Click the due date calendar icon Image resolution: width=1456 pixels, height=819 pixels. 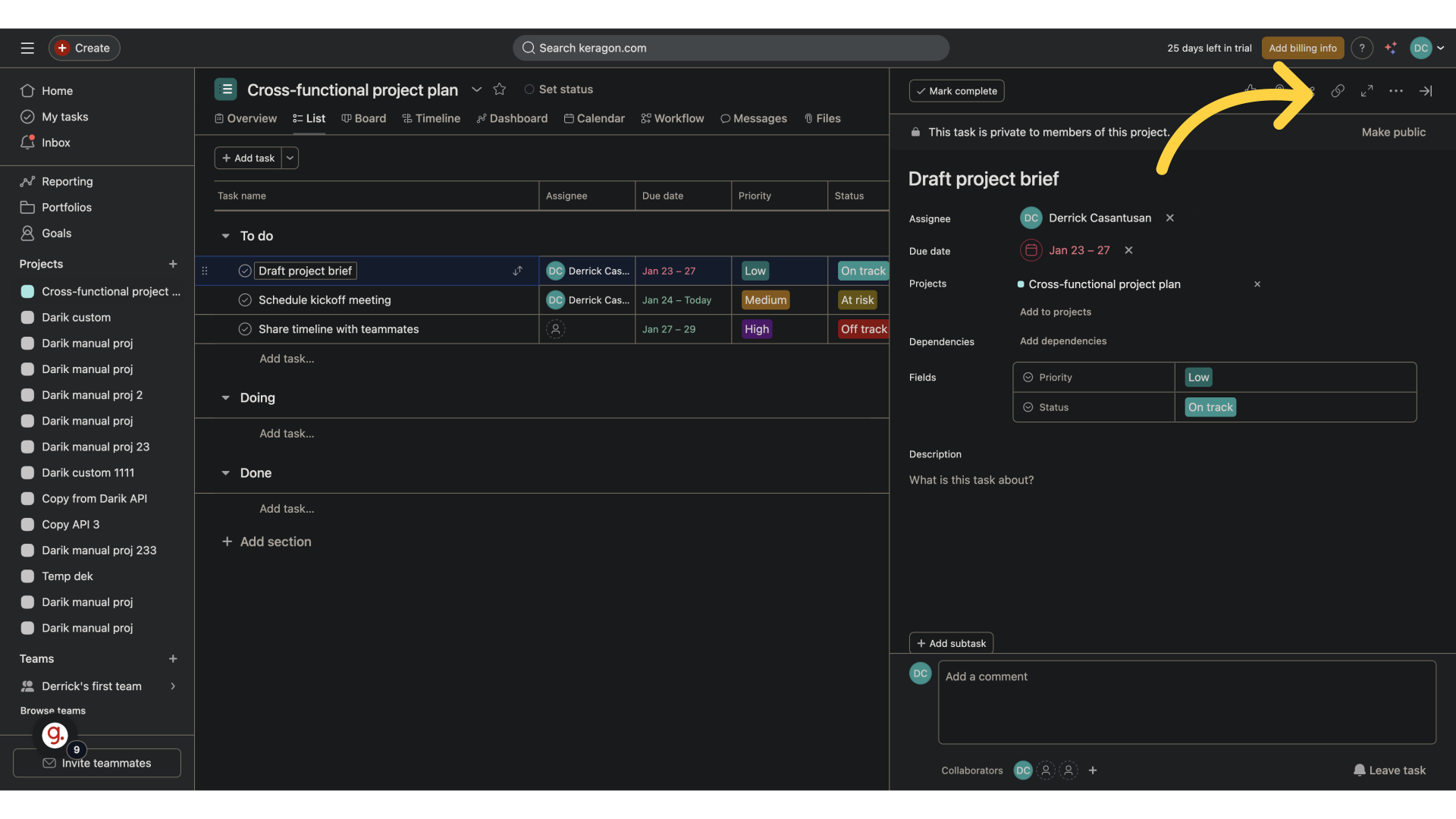tap(1031, 250)
